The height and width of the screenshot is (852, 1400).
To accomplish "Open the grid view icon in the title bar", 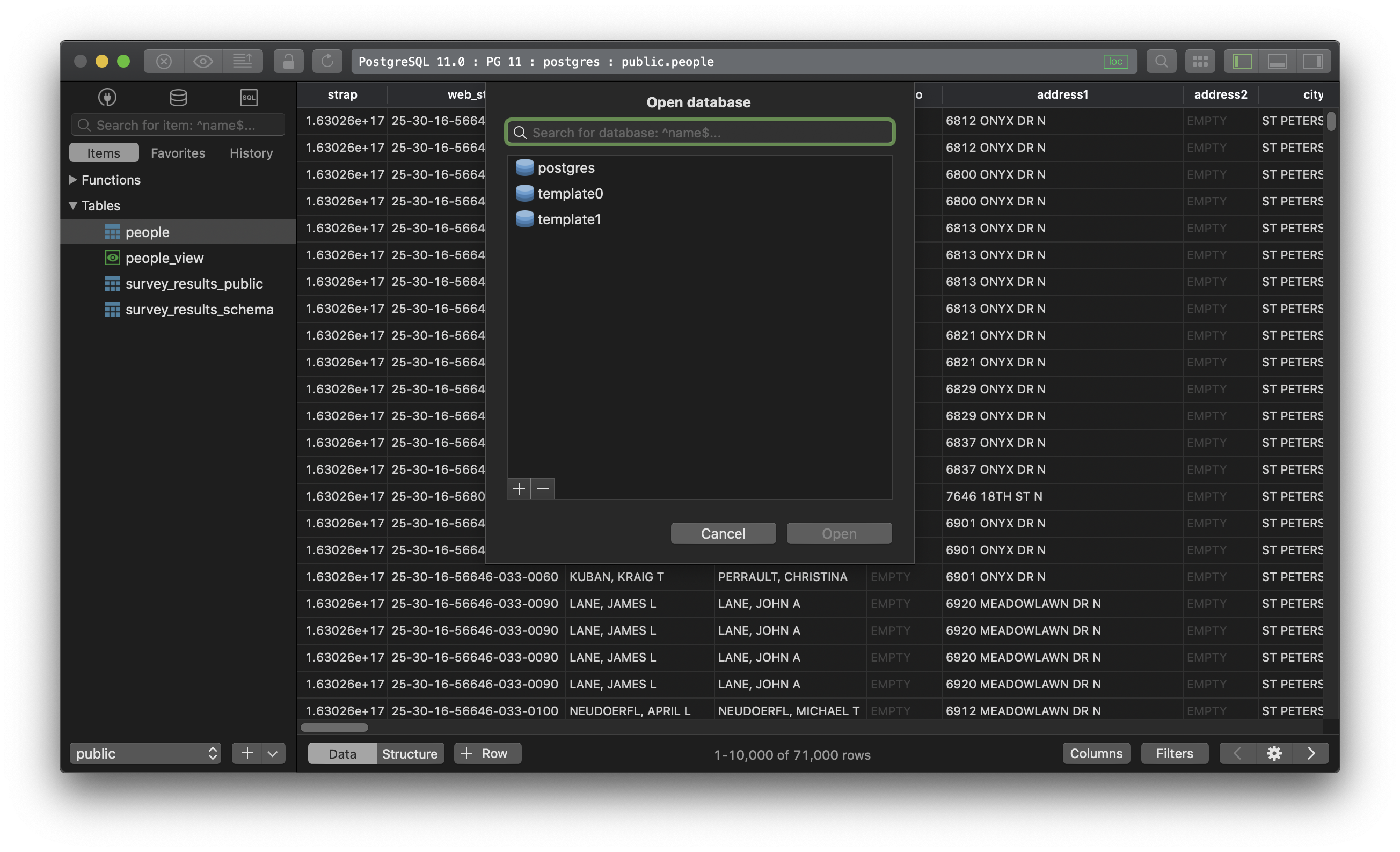I will 1200,61.
